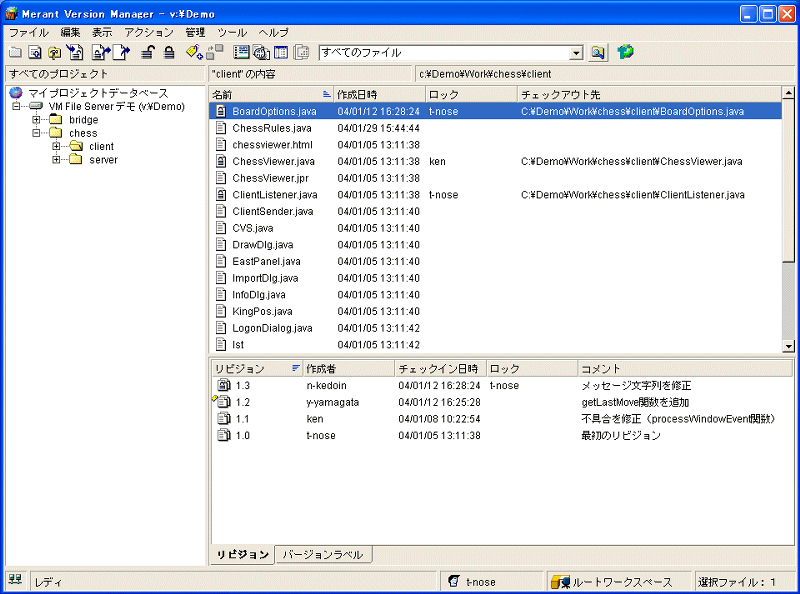Click the blue column table toolbar icon
This screenshot has width=800, height=594.
(281, 52)
